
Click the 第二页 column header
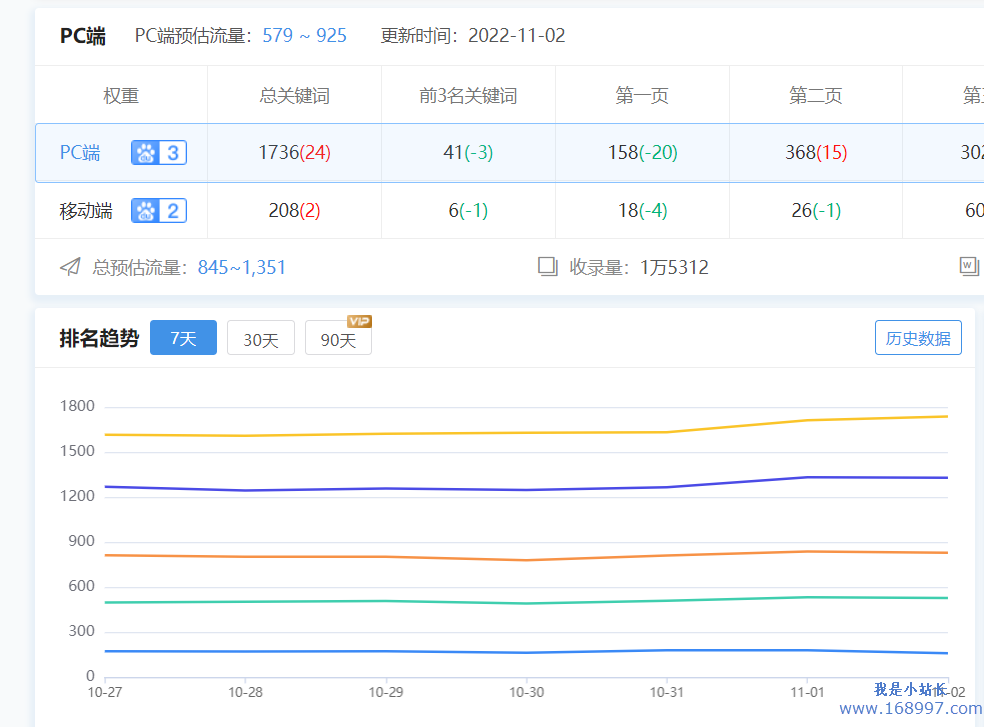815,95
